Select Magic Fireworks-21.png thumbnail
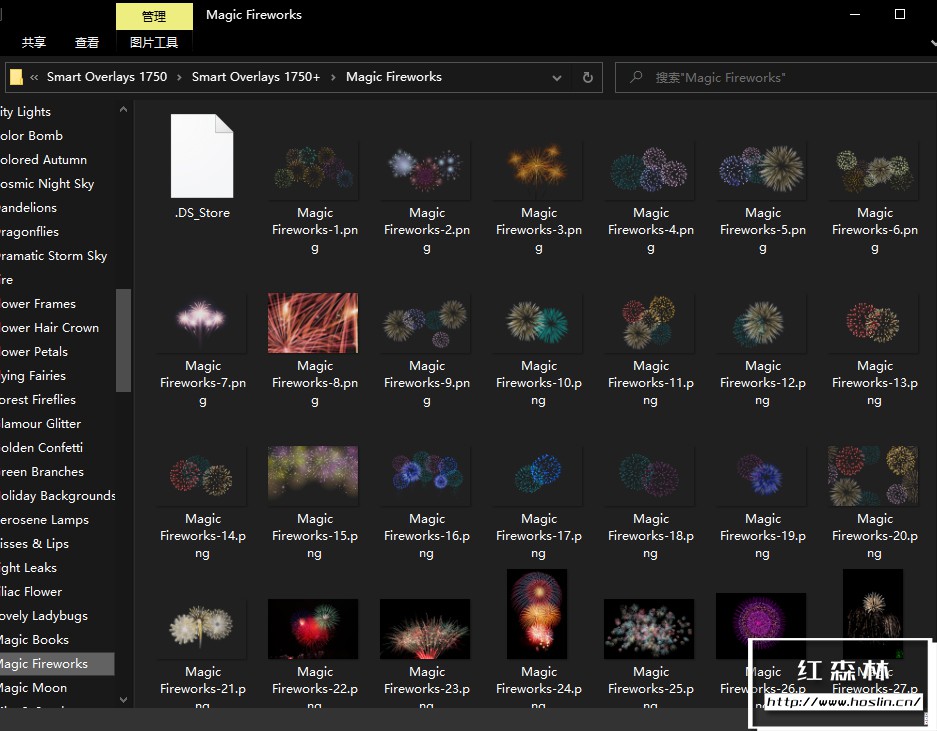This screenshot has width=937, height=731. 202,629
